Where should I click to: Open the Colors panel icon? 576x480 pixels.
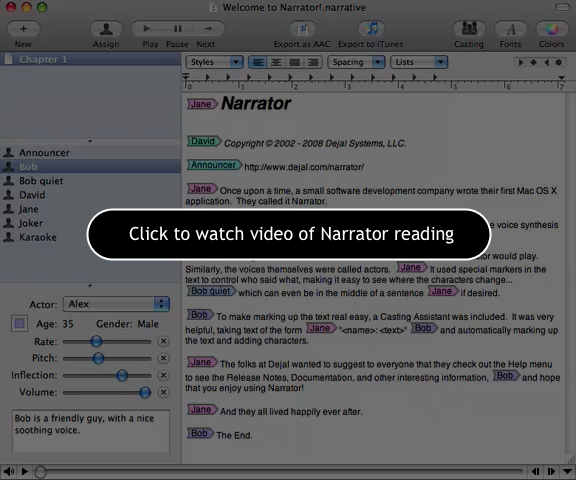coord(552,29)
